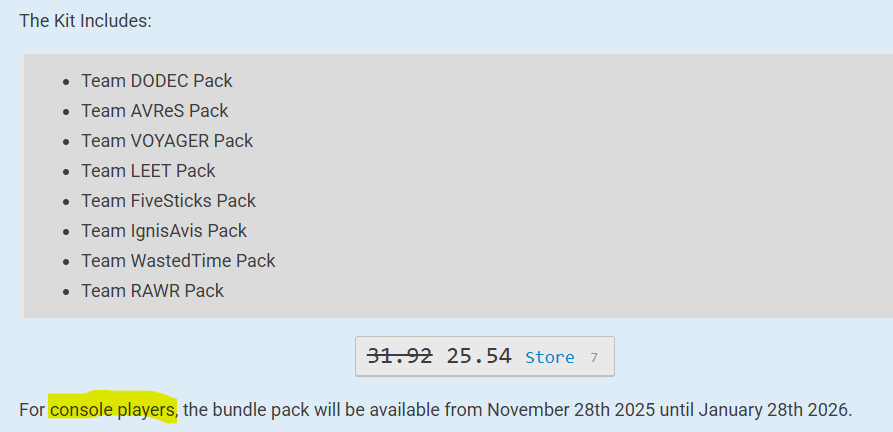Click the discounted price 25.54

[479, 356]
